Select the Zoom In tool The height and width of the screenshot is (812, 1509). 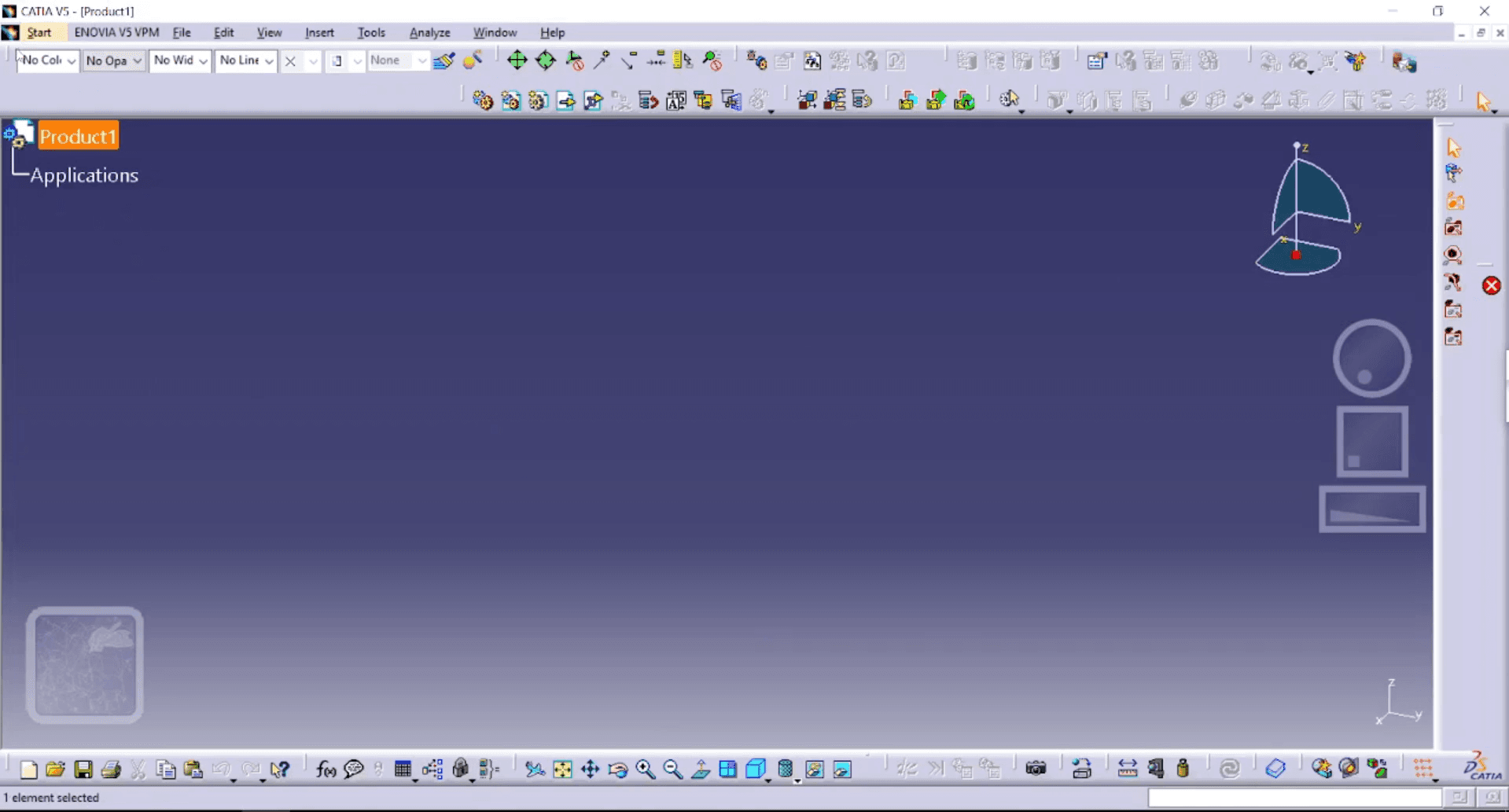coord(646,769)
